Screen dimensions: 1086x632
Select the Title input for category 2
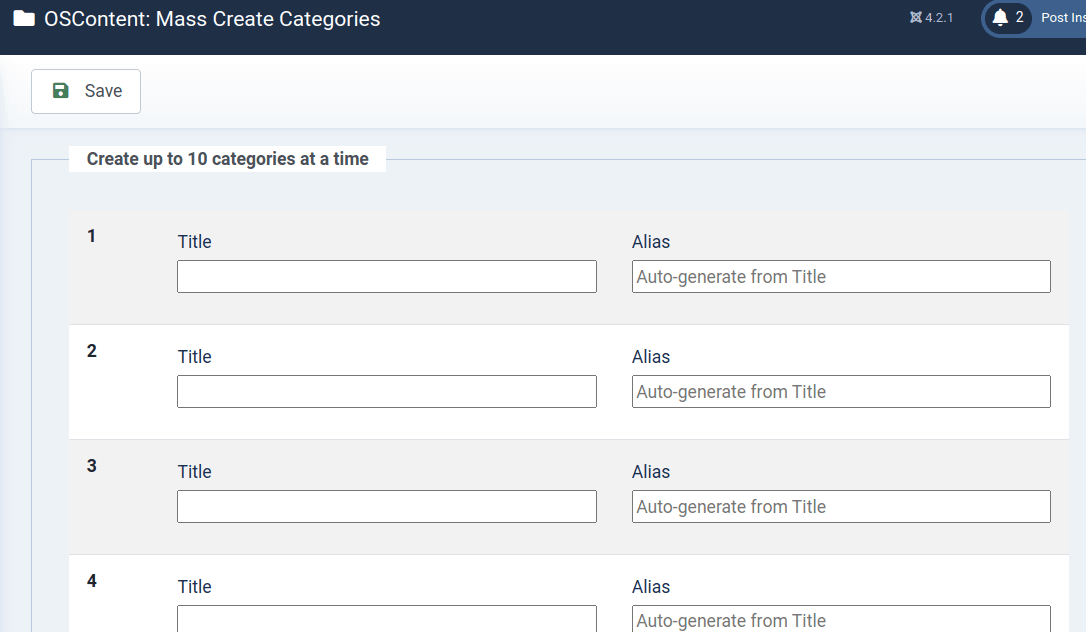(x=386, y=392)
